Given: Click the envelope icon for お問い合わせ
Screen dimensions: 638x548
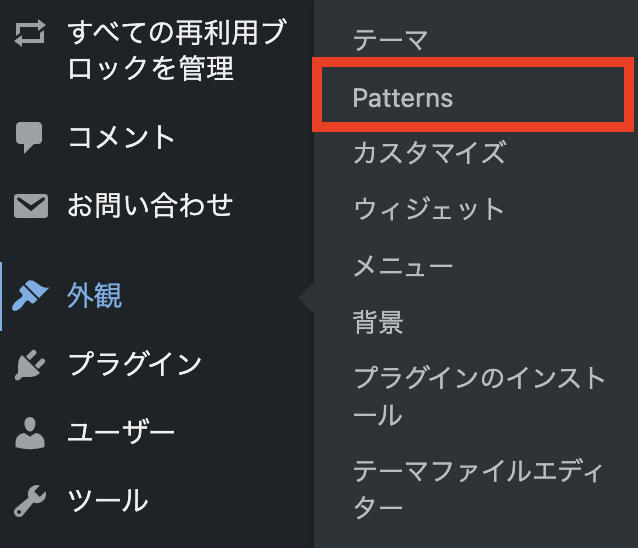Looking at the screenshot, I should 31,206.
